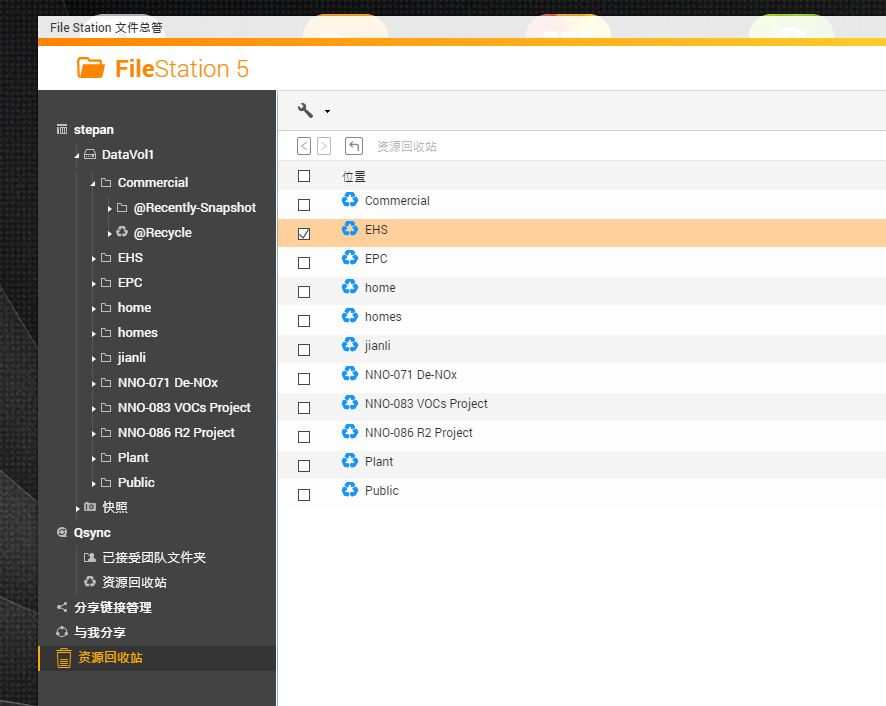Check the Public row checkbox

point(304,495)
